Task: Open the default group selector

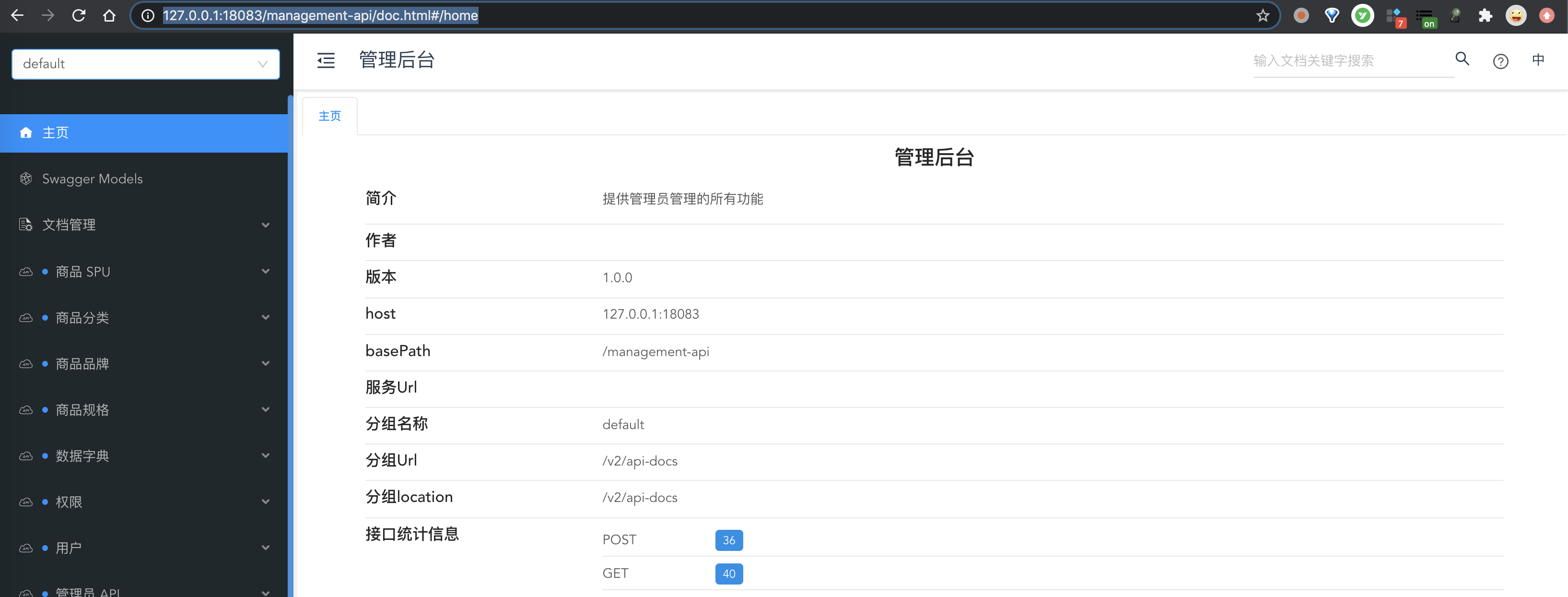Action: pos(145,63)
